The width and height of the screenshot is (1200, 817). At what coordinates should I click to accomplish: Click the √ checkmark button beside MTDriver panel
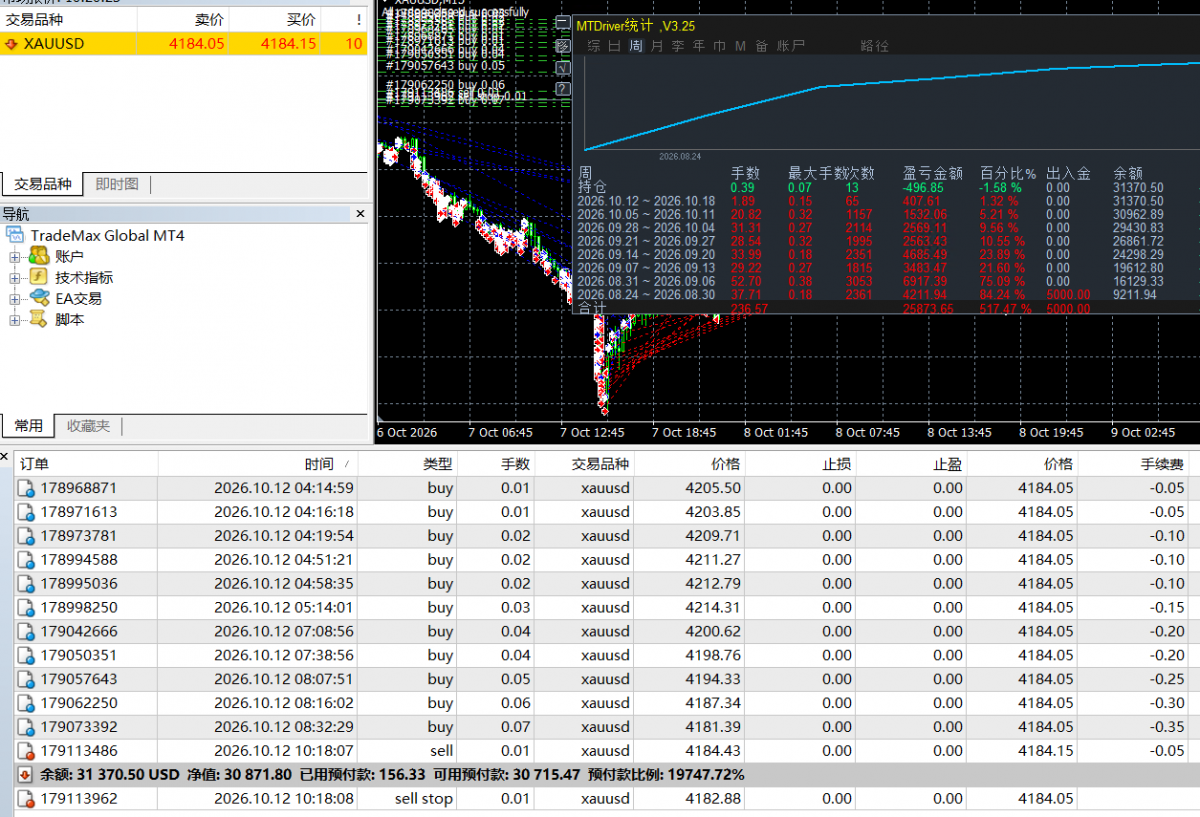pos(562,67)
